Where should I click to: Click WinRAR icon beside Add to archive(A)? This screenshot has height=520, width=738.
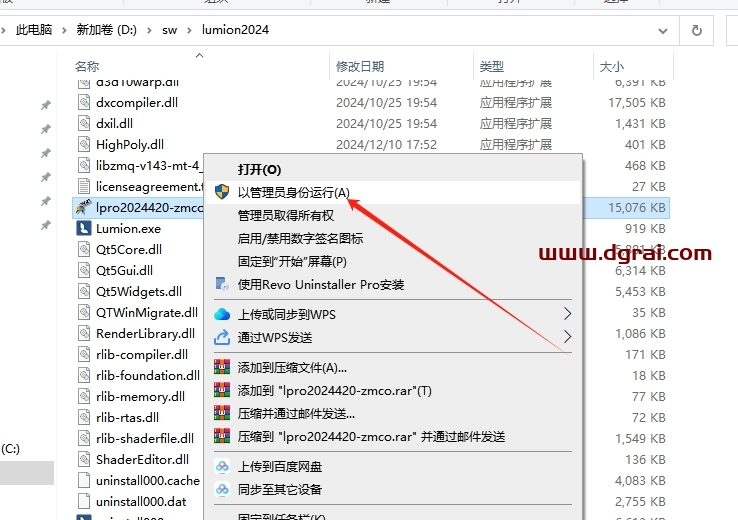(222, 367)
